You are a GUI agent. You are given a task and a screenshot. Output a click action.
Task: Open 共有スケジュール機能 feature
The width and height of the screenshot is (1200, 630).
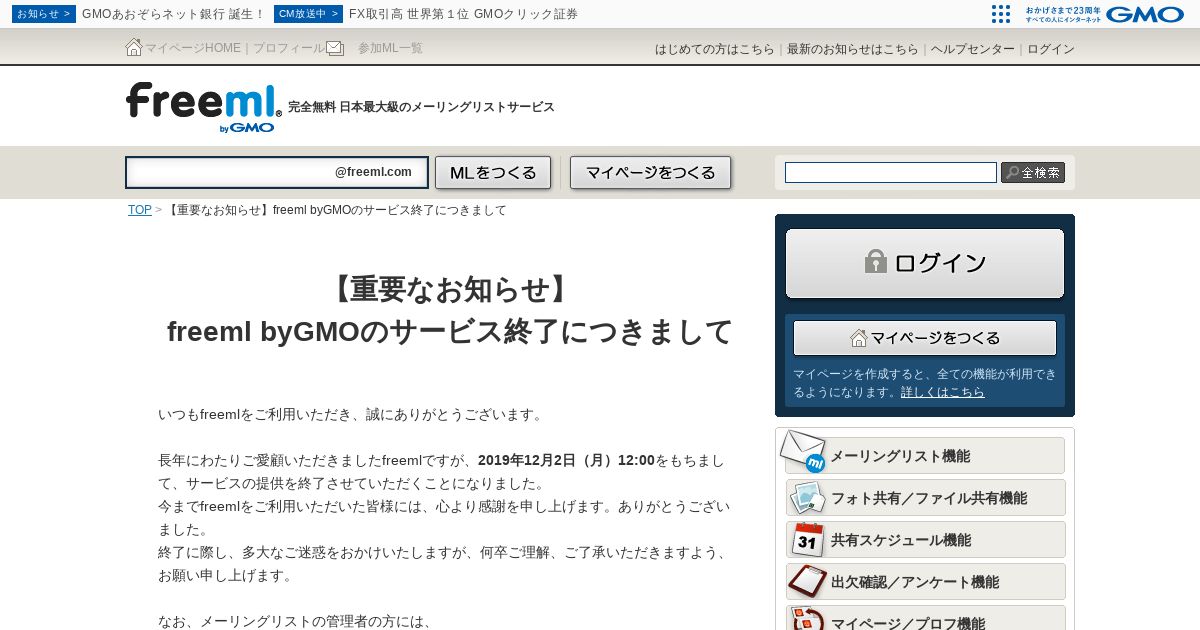tap(925, 540)
